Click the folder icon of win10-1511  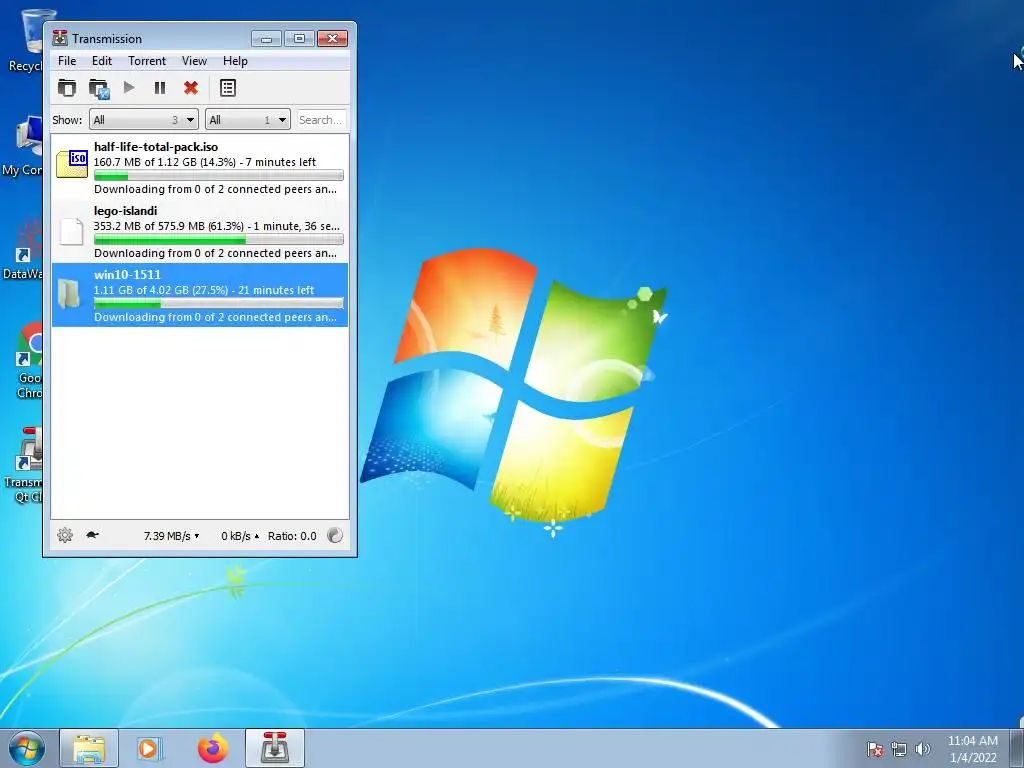pyautogui.click(x=69, y=294)
